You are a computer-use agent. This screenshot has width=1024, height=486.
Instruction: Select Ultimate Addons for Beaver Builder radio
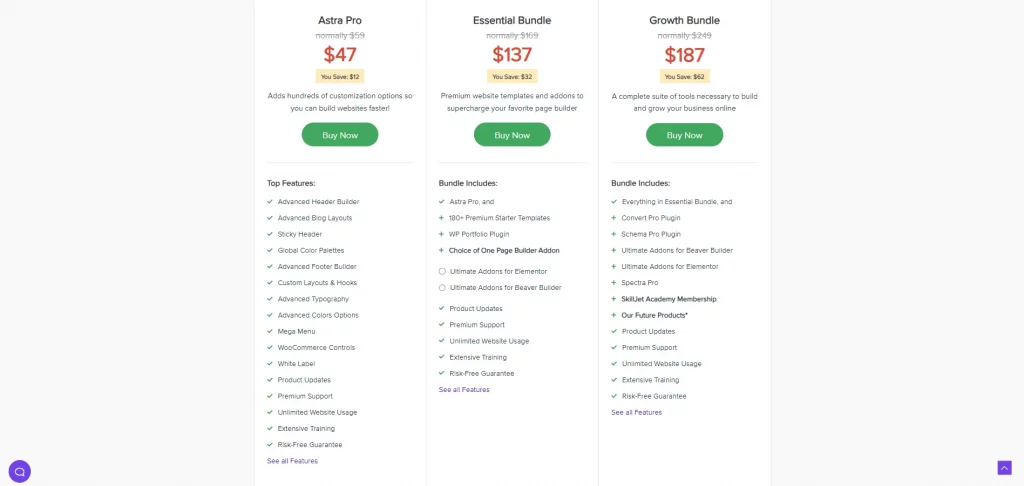tap(442, 287)
